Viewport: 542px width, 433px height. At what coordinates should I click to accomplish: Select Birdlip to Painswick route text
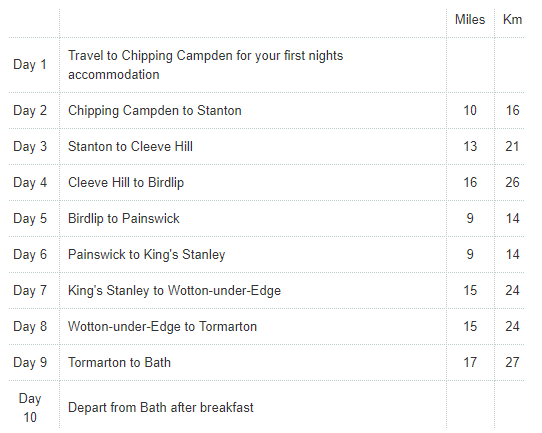(x=124, y=218)
